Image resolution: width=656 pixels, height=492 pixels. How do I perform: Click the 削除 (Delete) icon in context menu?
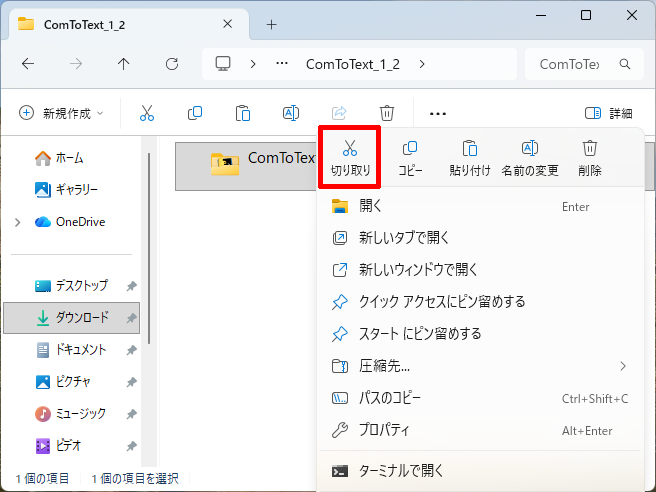590,157
